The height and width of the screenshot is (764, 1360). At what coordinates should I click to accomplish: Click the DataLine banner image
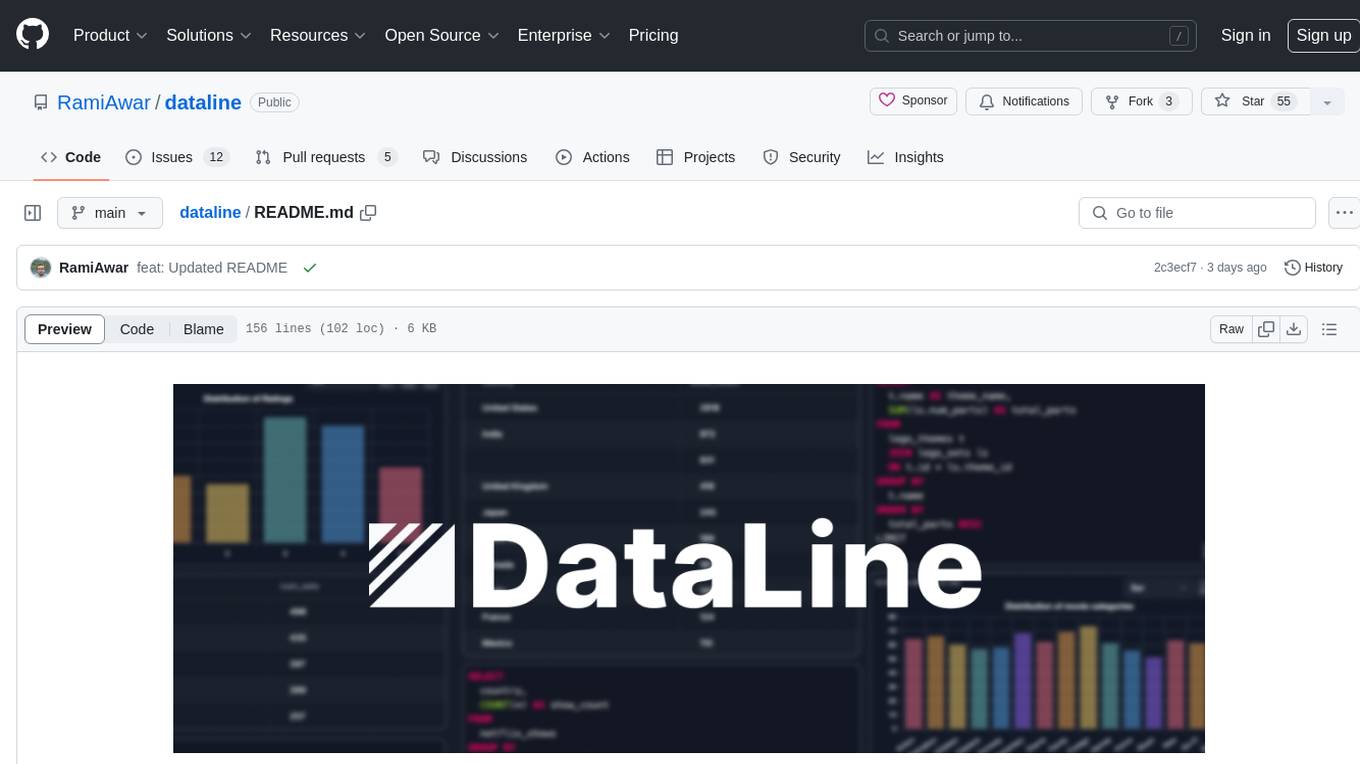tap(688, 568)
